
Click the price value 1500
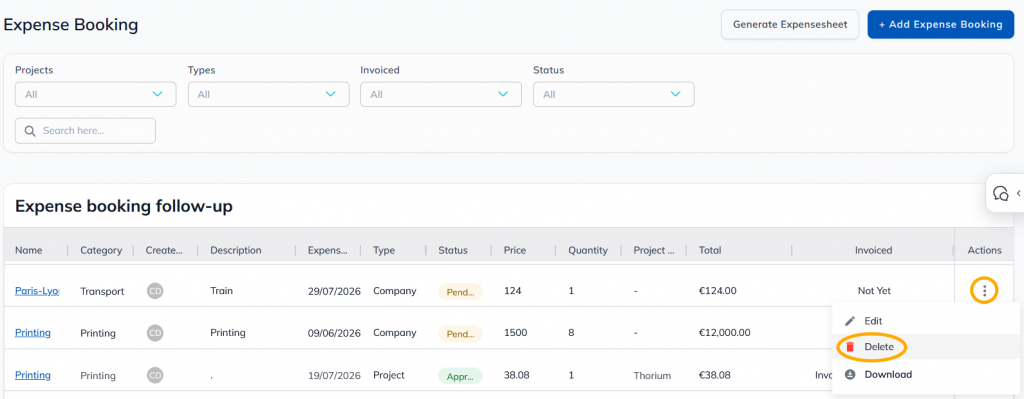(x=515, y=332)
